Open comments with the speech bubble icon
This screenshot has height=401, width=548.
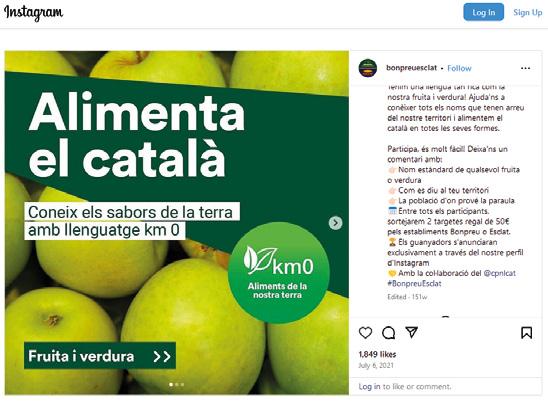(x=388, y=333)
